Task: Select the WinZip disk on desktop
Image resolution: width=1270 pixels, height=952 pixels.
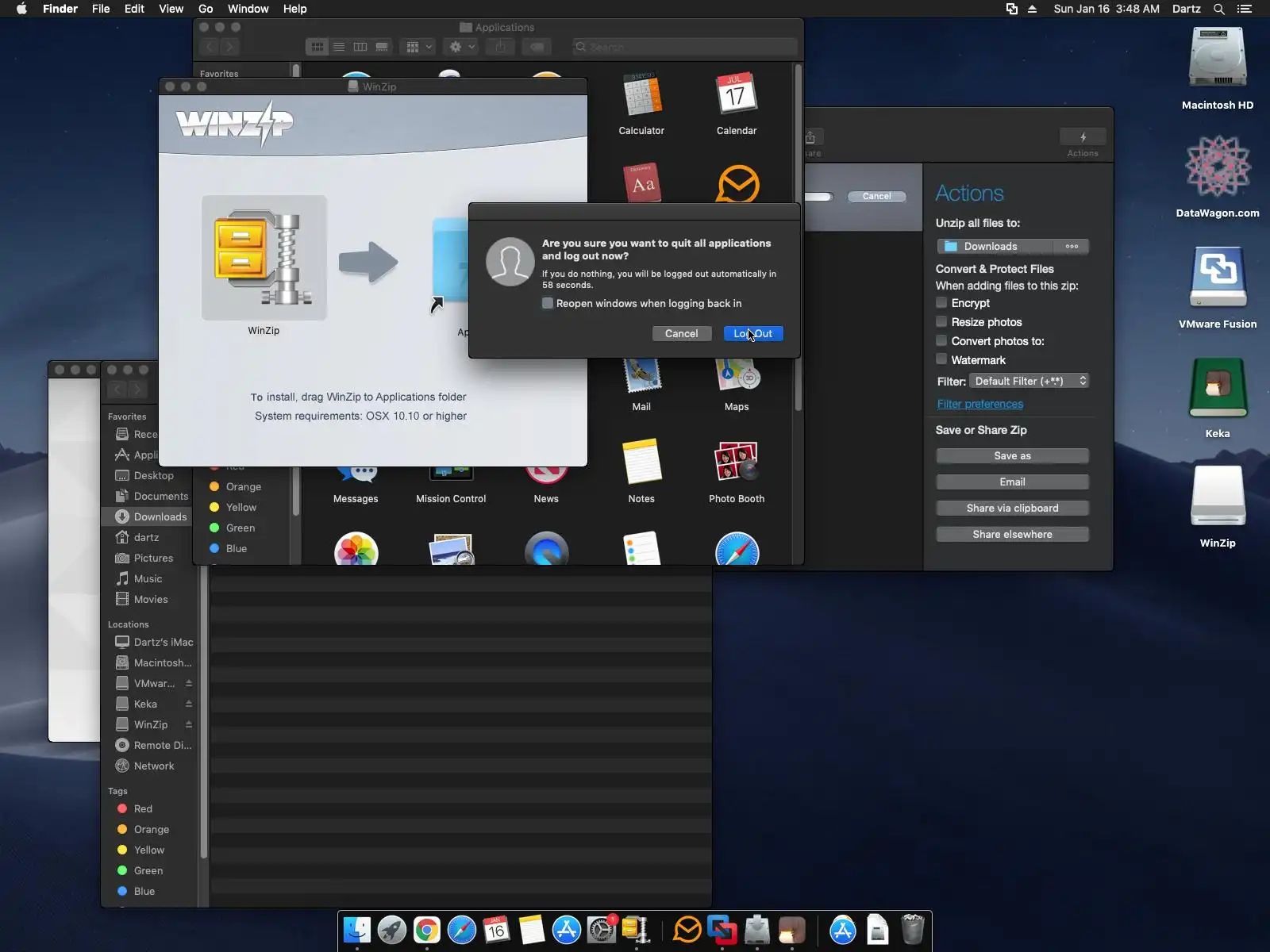Action: pos(1218,497)
